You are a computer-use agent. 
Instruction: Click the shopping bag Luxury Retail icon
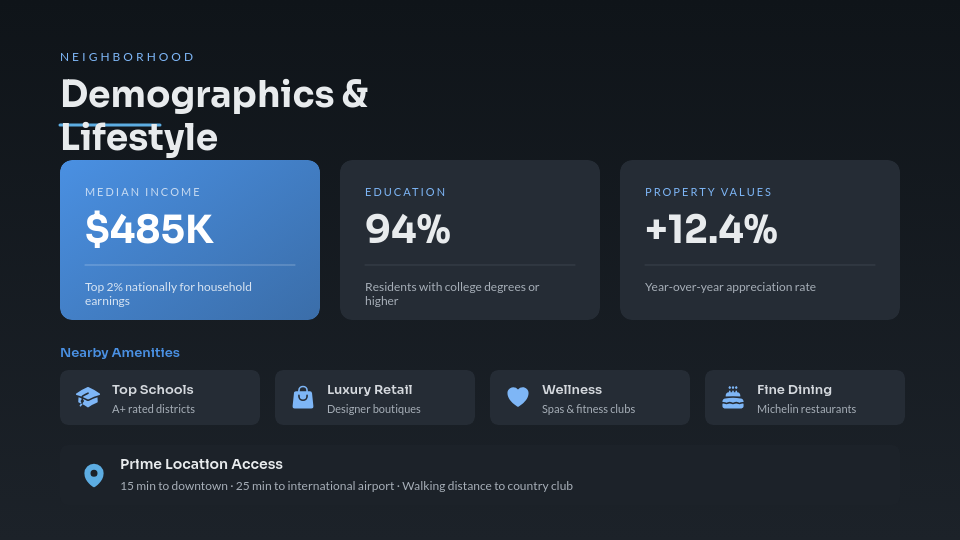303,397
